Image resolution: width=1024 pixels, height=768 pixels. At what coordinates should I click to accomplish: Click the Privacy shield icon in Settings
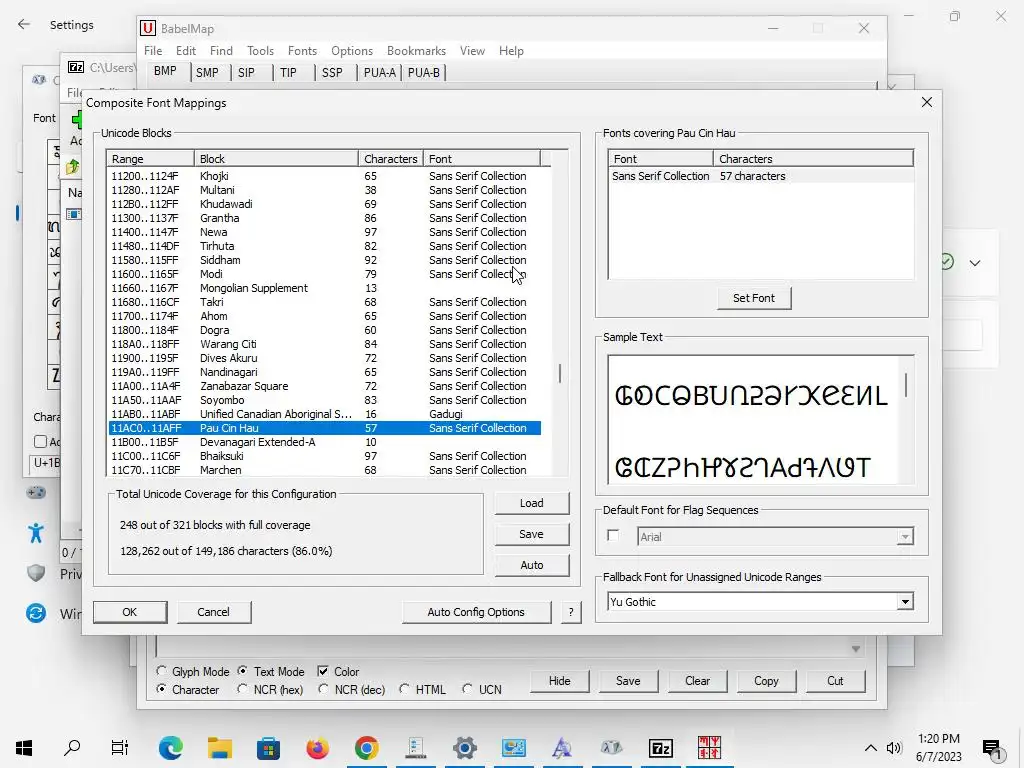click(36, 573)
